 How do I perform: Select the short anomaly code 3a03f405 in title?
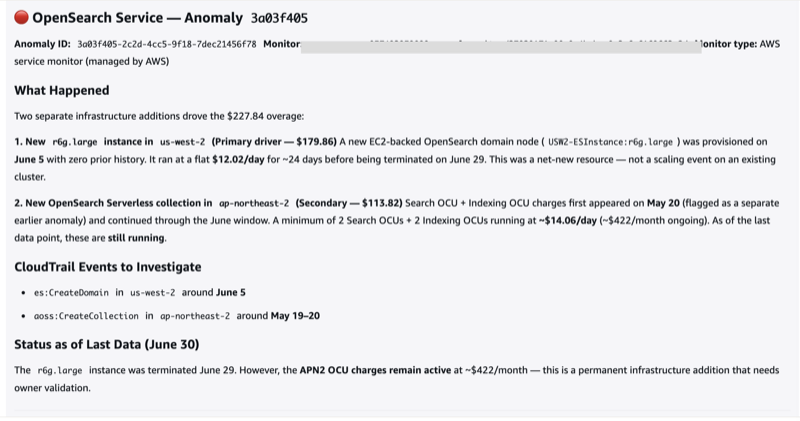[x=279, y=18]
